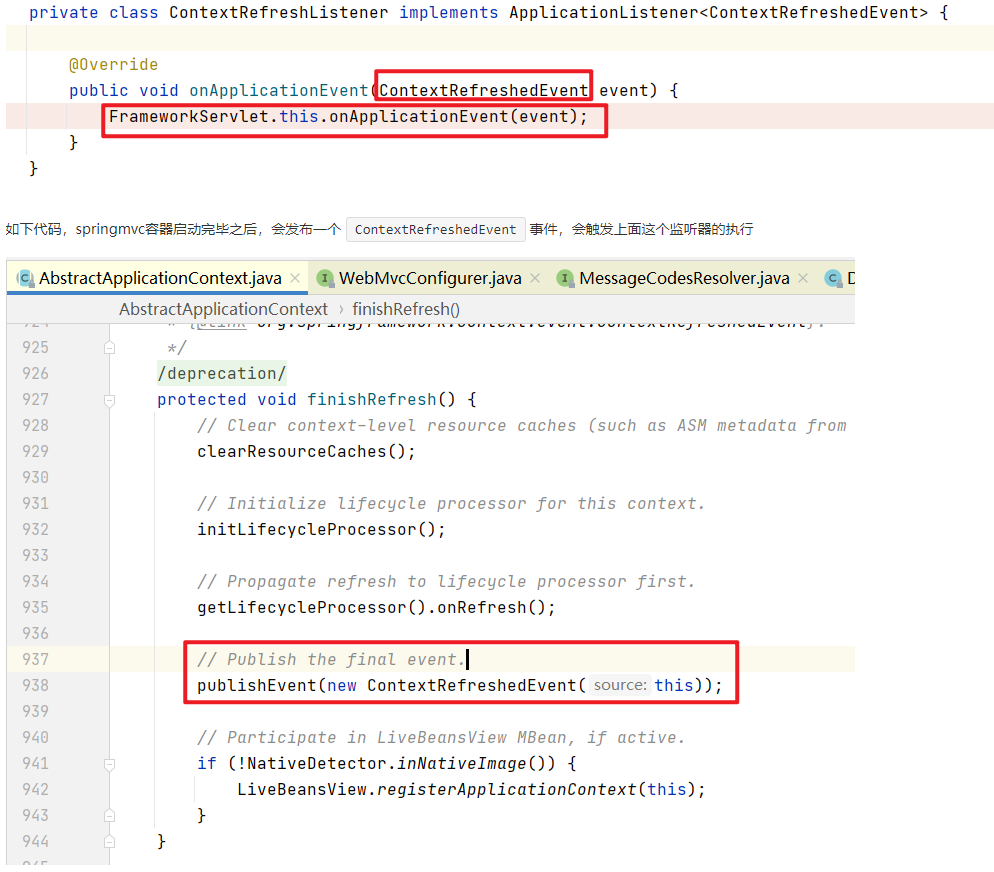Click line number 937 in the gutter
Screen dimensions: 994x872
click(x=34, y=659)
